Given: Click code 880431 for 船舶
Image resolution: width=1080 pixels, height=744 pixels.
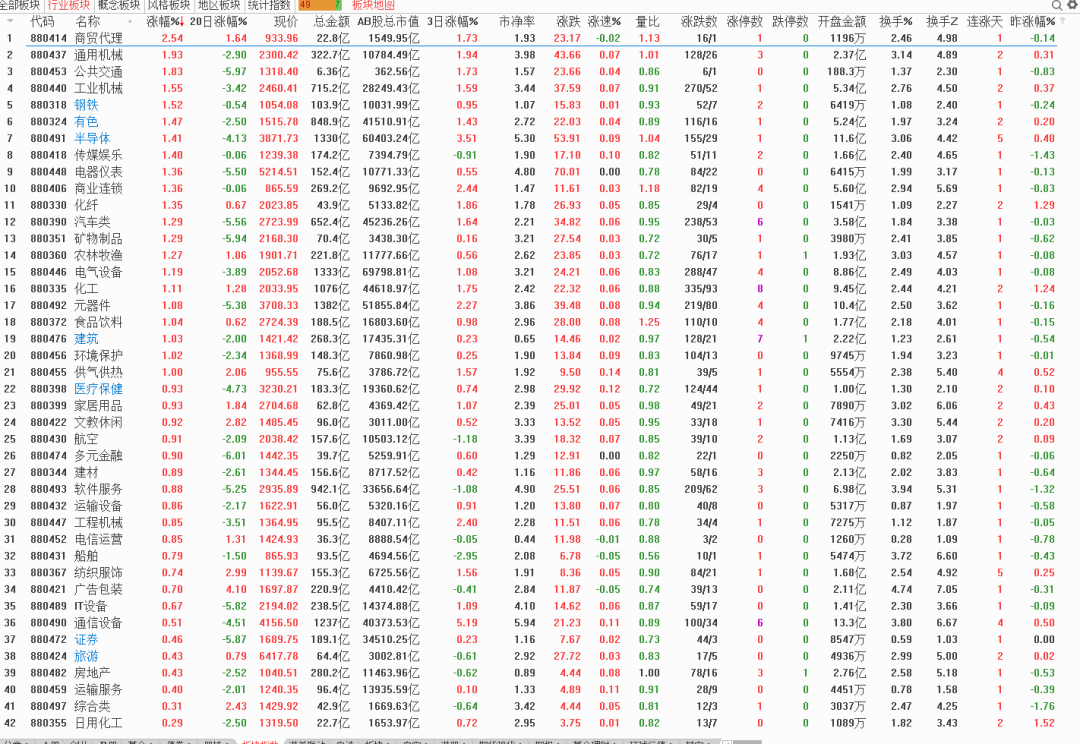Looking at the screenshot, I should (x=48, y=556).
